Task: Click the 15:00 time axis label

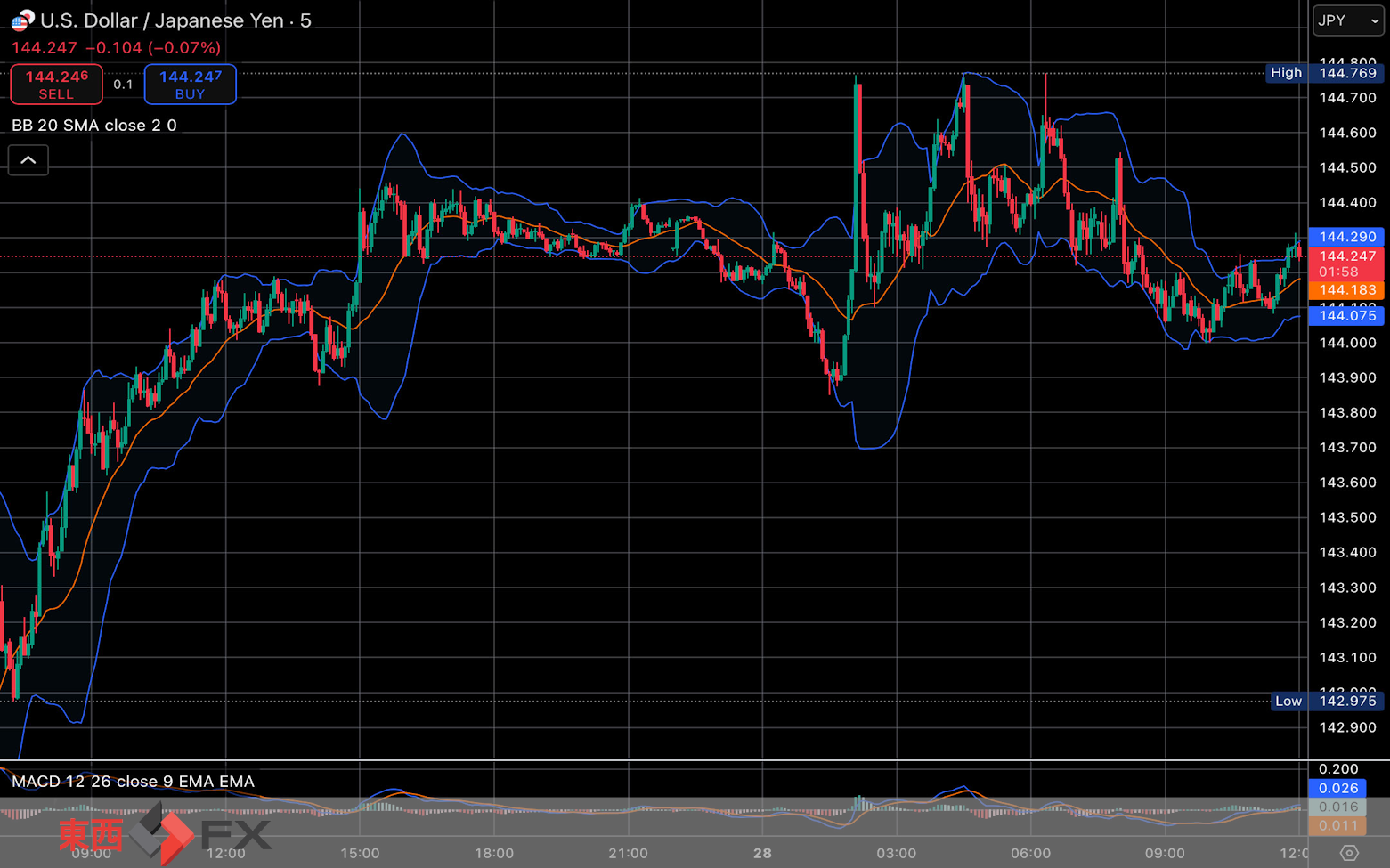Action: pos(360,853)
